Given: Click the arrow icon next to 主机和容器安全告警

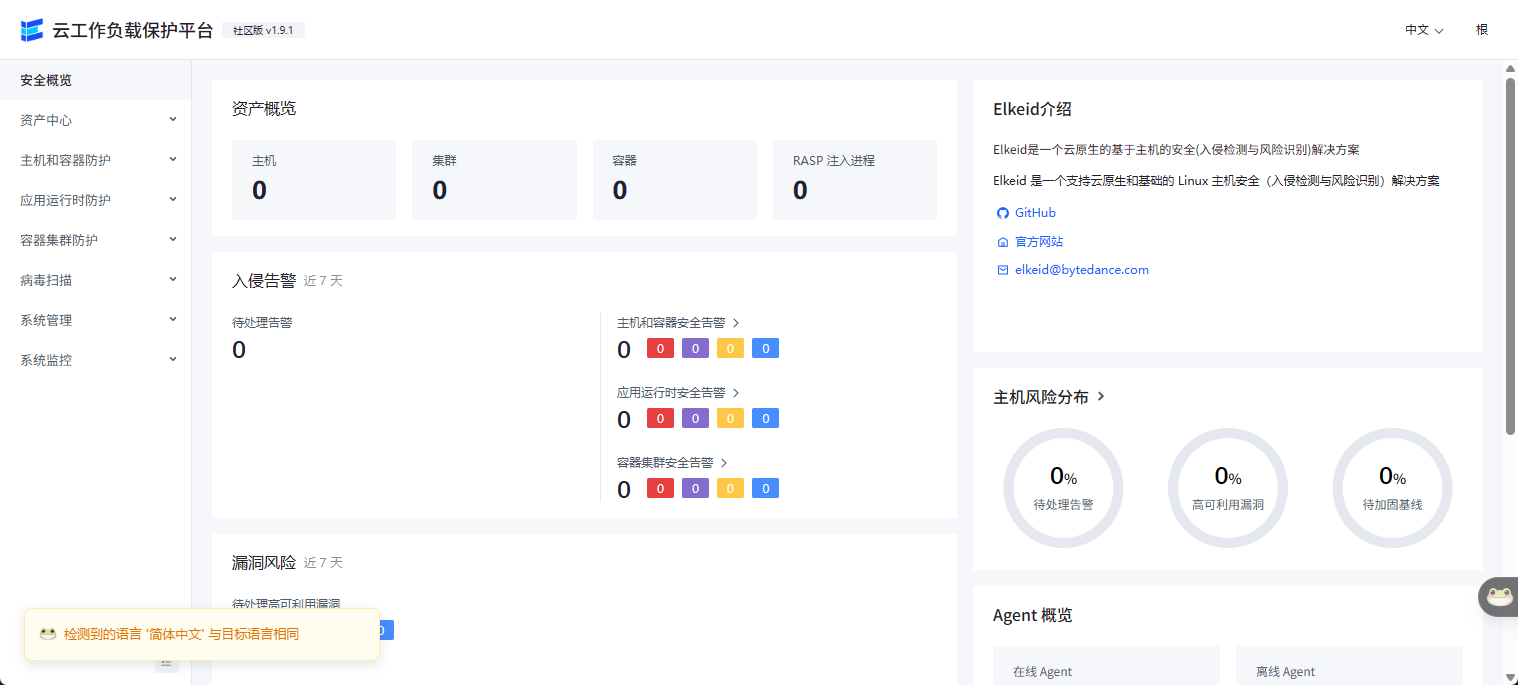Looking at the screenshot, I should click(736, 323).
